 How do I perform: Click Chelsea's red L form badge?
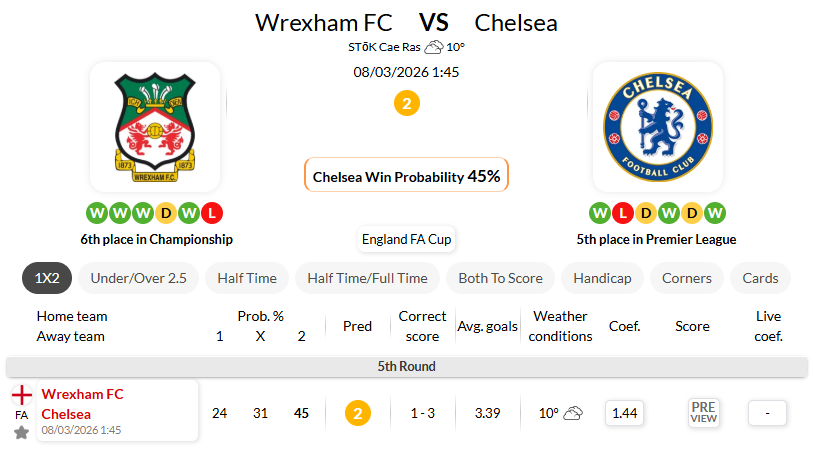pyautogui.click(x=621, y=213)
